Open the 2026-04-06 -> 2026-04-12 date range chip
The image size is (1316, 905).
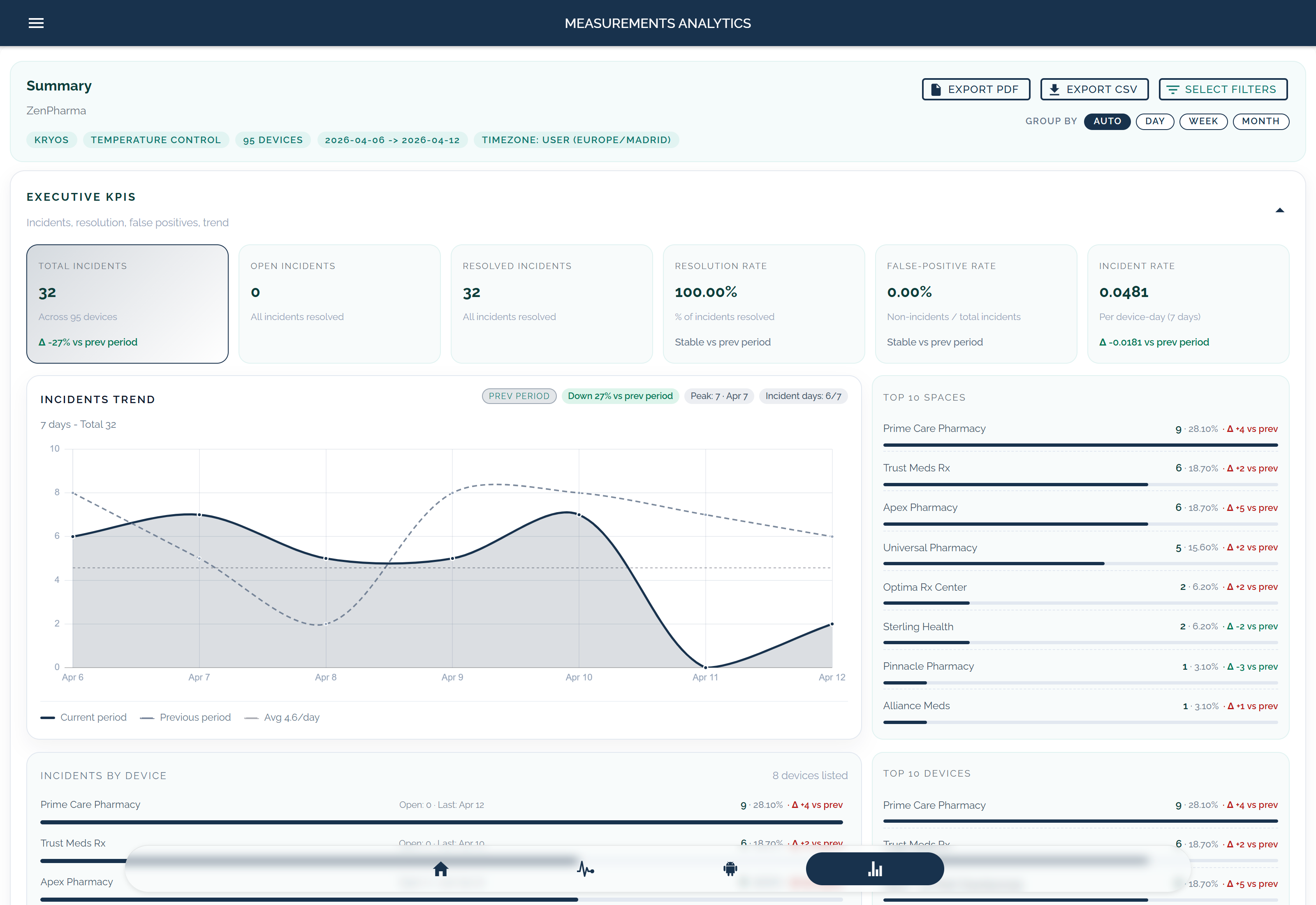point(393,139)
